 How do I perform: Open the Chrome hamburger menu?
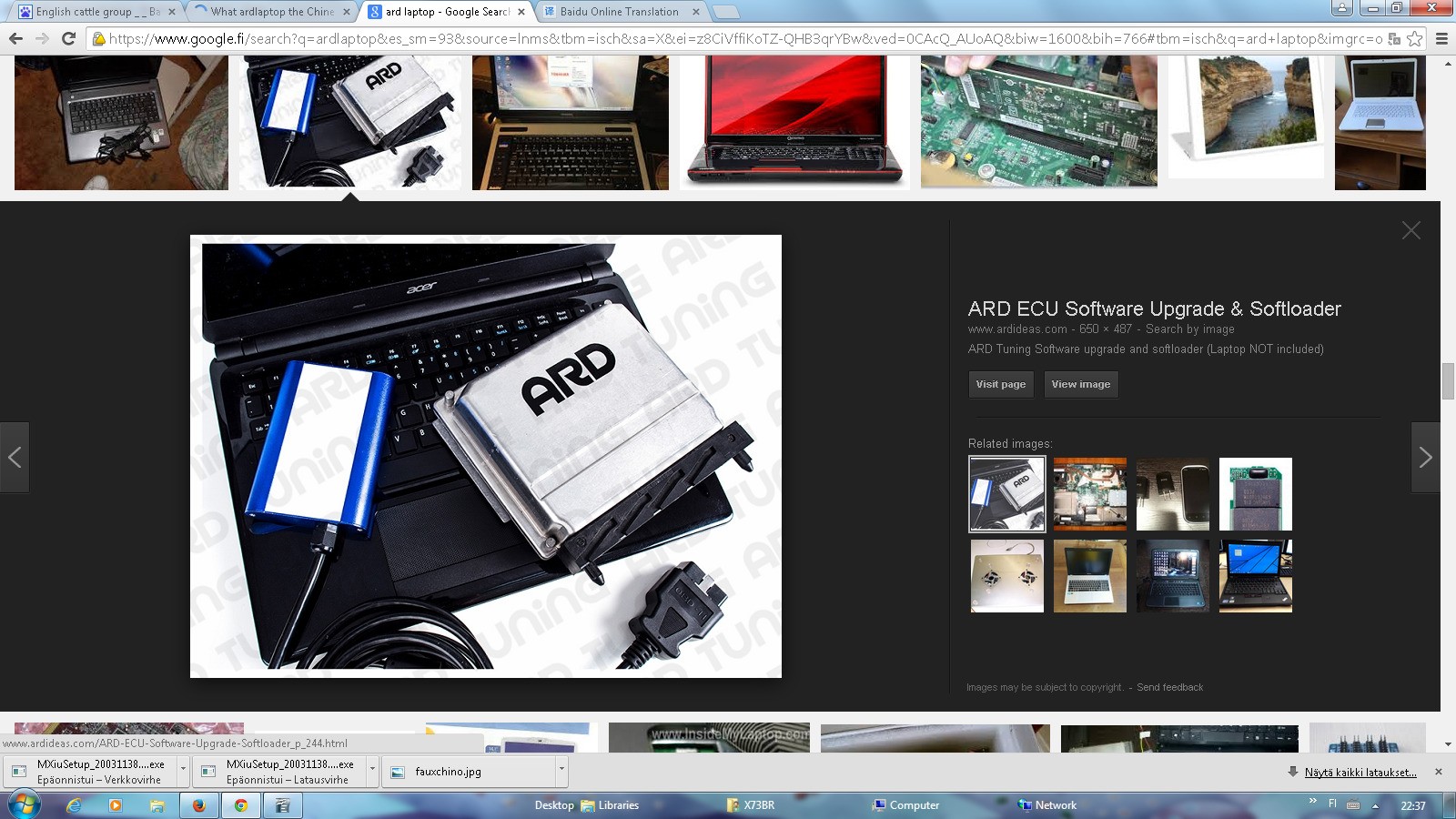click(1441, 38)
